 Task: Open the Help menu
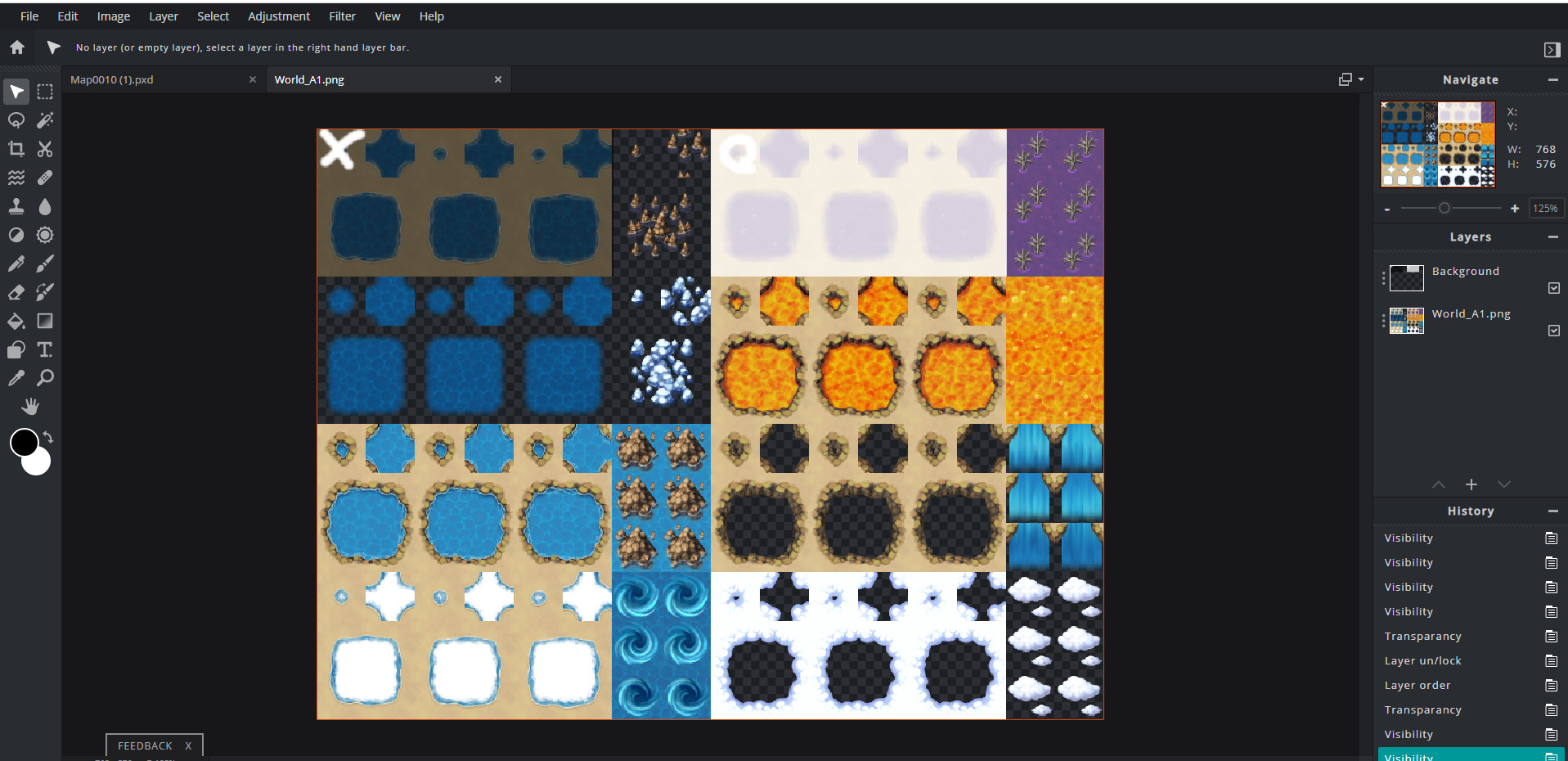pos(432,16)
